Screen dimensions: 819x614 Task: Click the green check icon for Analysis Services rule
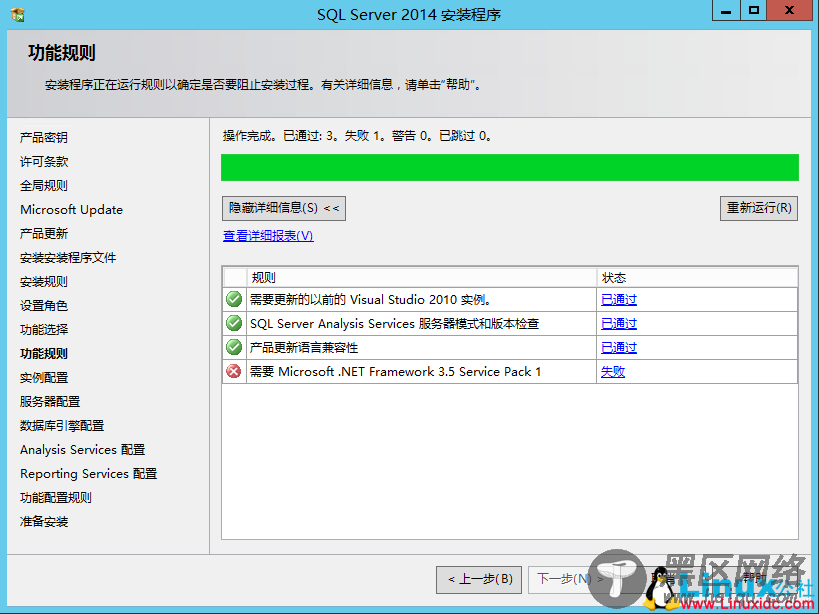(x=233, y=323)
